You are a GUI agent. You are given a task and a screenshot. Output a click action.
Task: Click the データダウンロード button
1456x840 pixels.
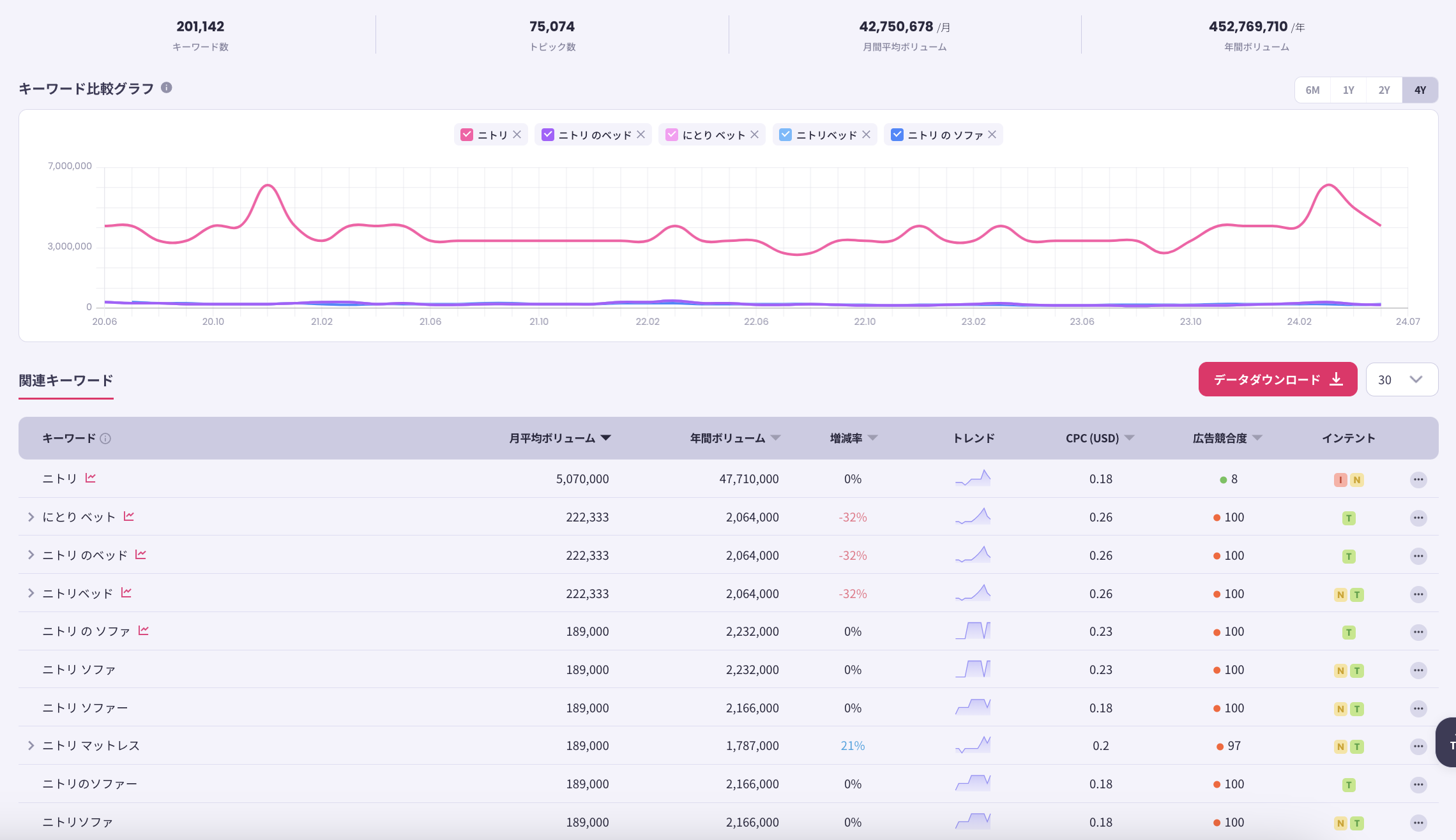pyautogui.click(x=1277, y=380)
